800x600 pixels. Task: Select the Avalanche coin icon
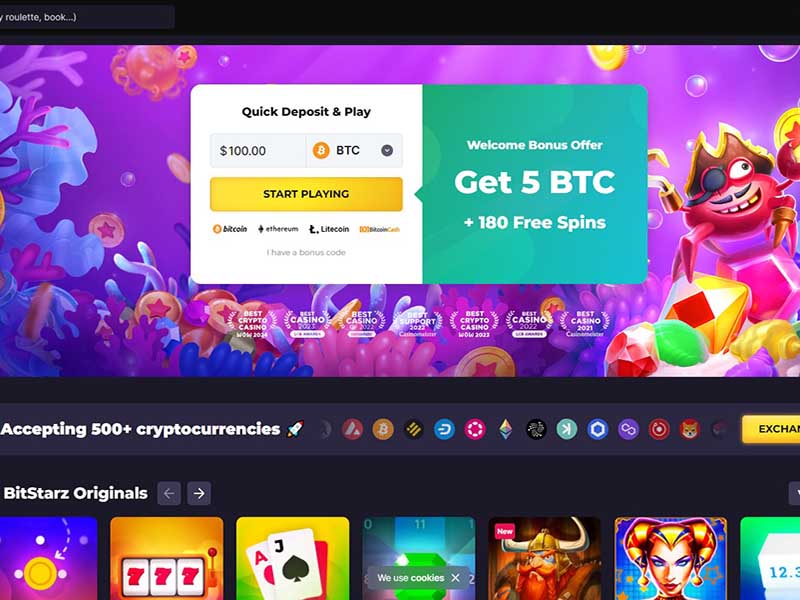pos(352,429)
